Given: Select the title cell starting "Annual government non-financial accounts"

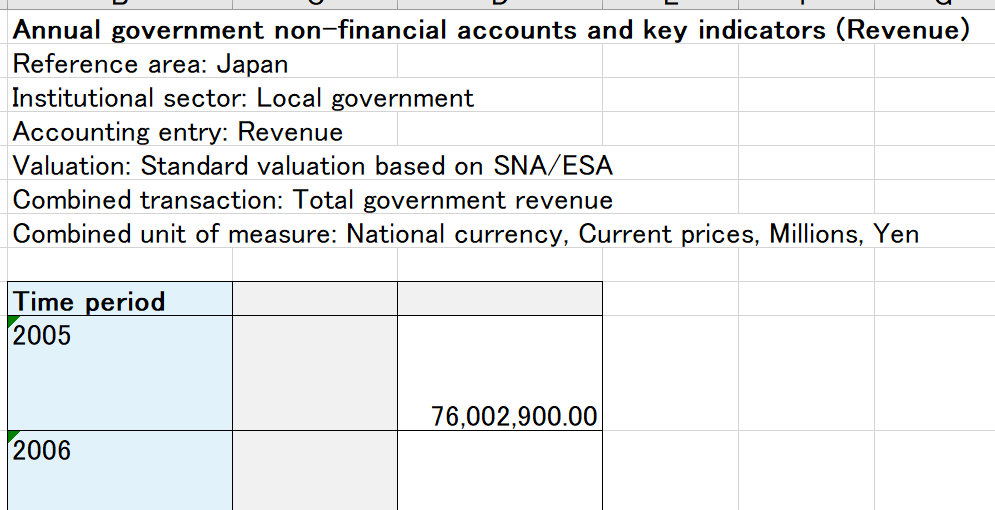Looking at the screenshot, I should [x=490, y=30].
